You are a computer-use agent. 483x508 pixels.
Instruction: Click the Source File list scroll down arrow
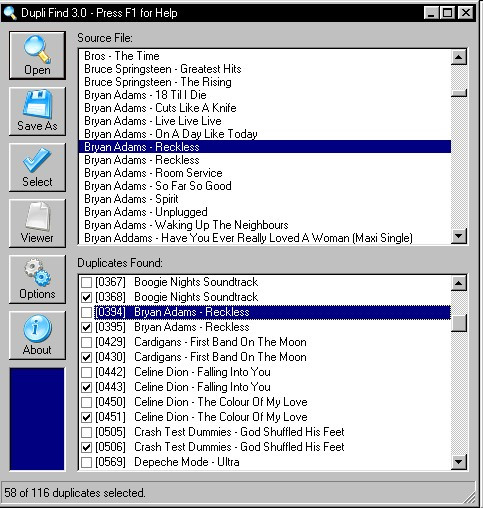pos(459,236)
